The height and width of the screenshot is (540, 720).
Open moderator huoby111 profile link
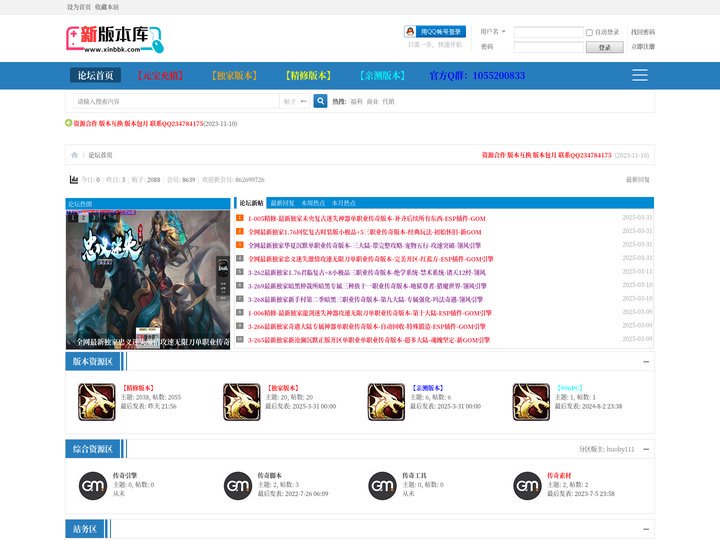point(620,449)
